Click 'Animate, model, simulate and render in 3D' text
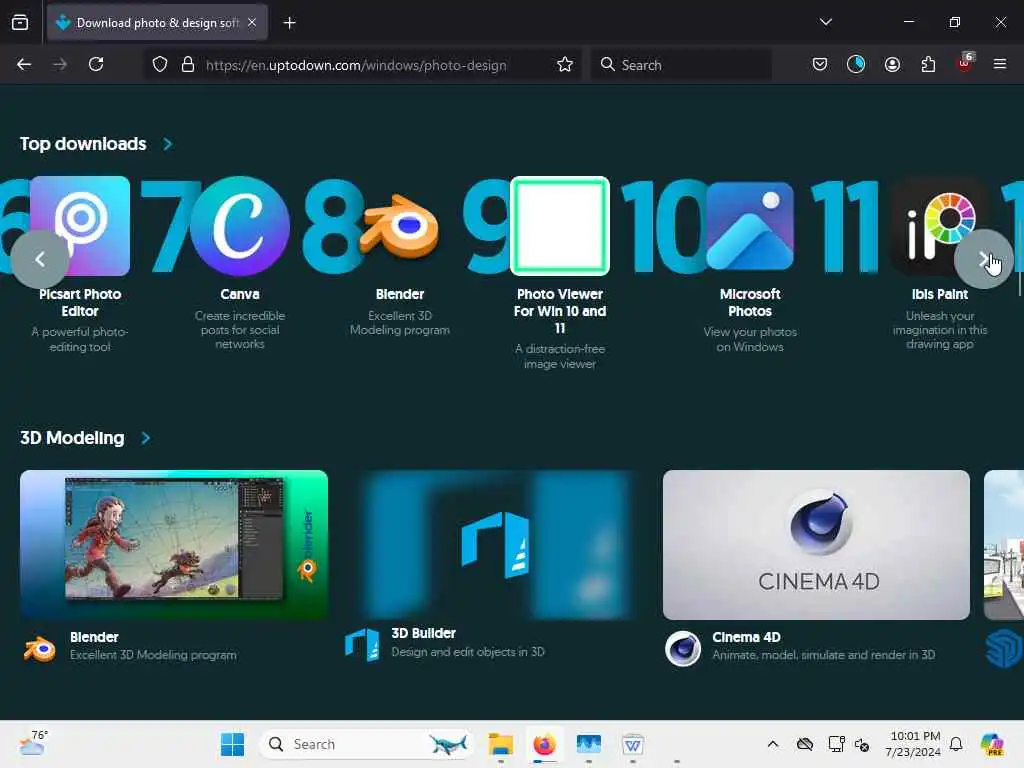Image resolution: width=1024 pixels, height=768 pixels. [824, 655]
